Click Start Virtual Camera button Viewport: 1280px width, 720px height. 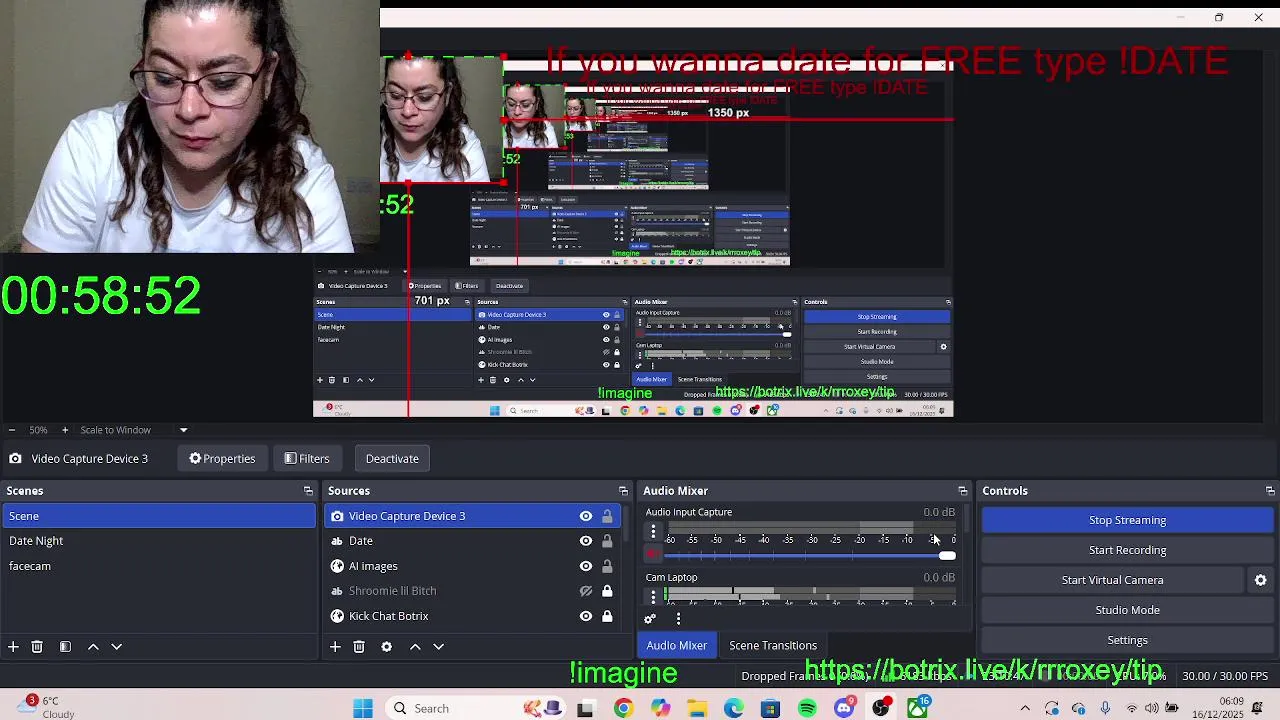pyautogui.click(x=1112, y=580)
